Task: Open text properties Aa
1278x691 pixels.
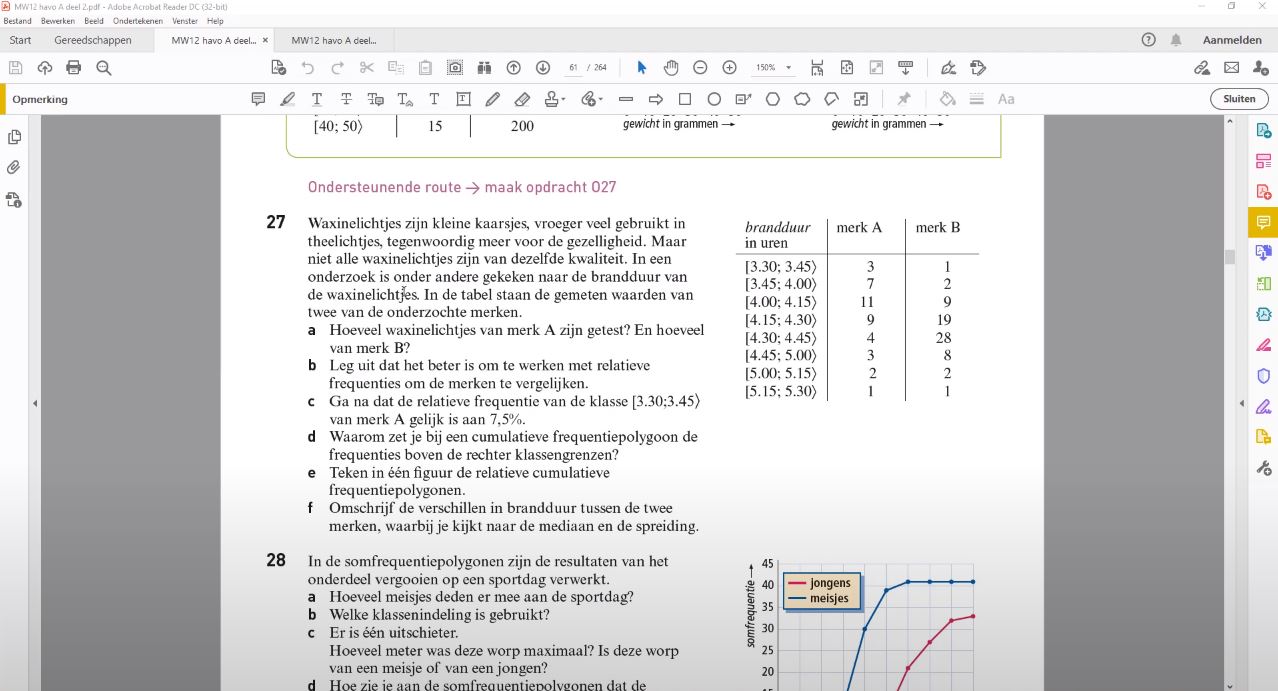Action: click(1006, 99)
